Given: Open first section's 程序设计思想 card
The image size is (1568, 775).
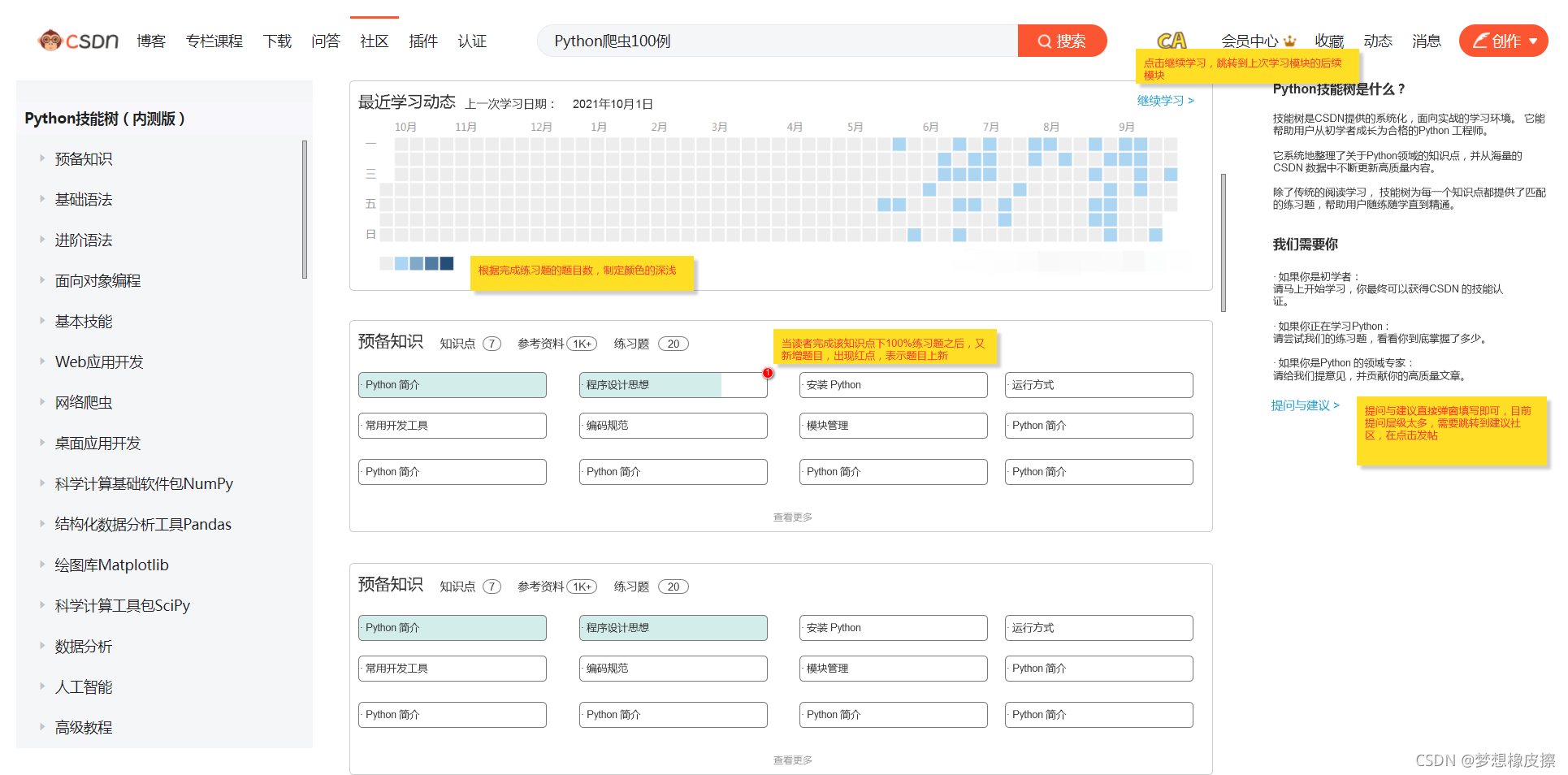Looking at the screenshot, I should pos(674,385).
